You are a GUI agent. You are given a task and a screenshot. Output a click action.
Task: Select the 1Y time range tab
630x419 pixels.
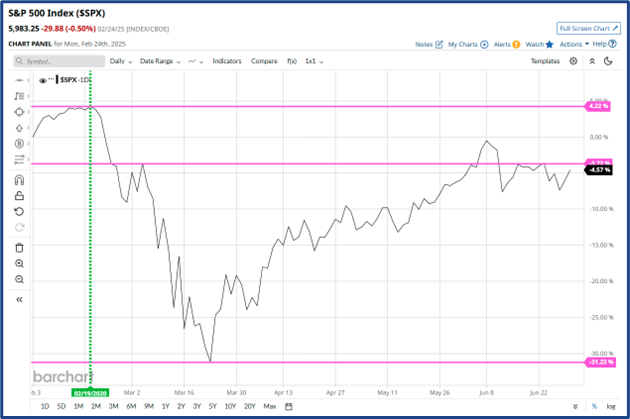(x=180, y=407)
